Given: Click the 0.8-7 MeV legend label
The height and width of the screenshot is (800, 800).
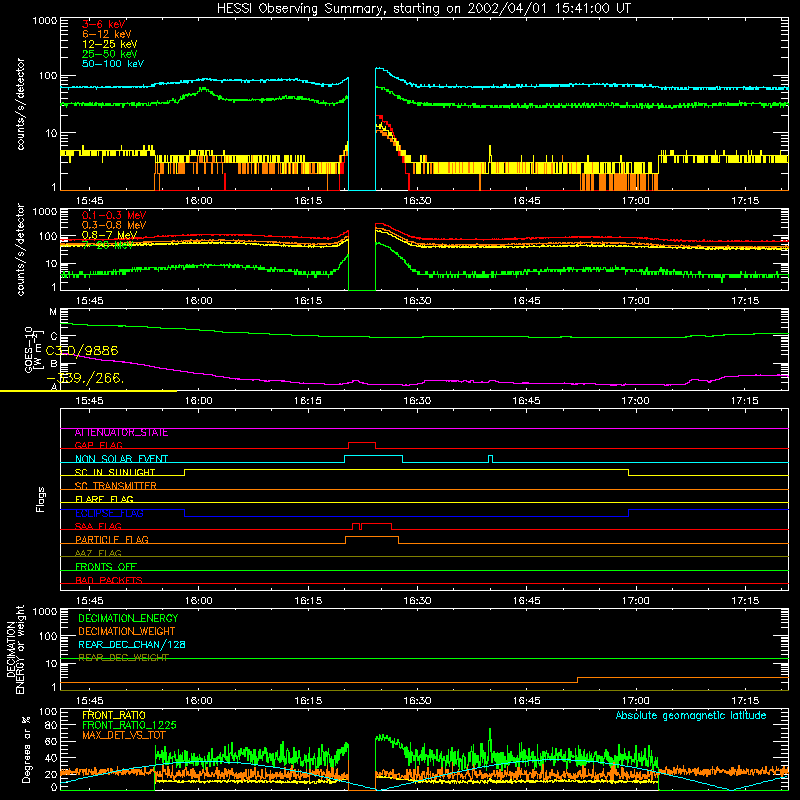Looking at the screenshot, I should [109, 235].
